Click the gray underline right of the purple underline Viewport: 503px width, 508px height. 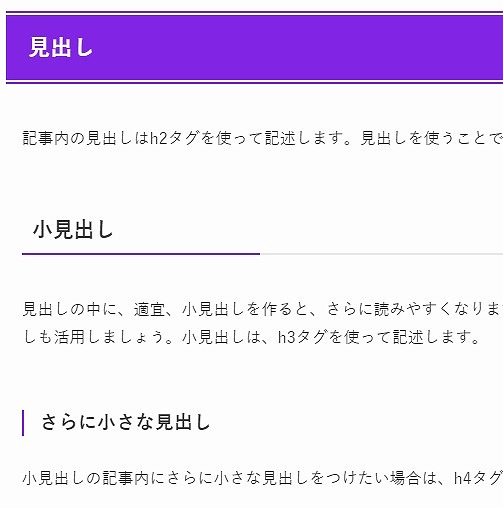point(381,254)
